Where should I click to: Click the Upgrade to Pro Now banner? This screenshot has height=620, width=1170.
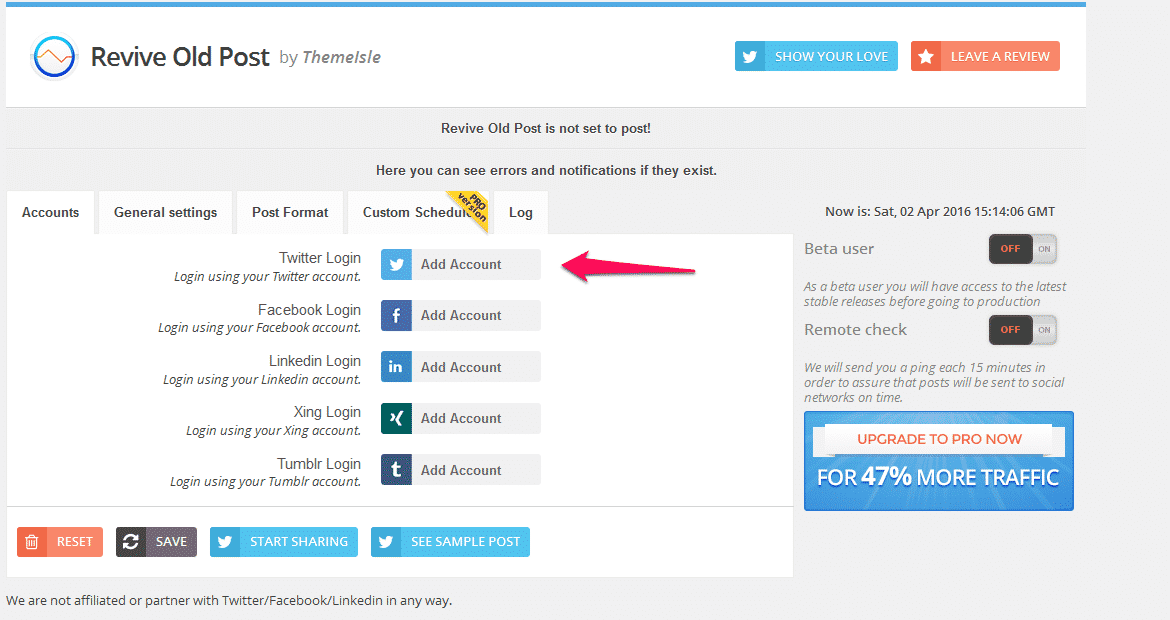pos(939,461)
